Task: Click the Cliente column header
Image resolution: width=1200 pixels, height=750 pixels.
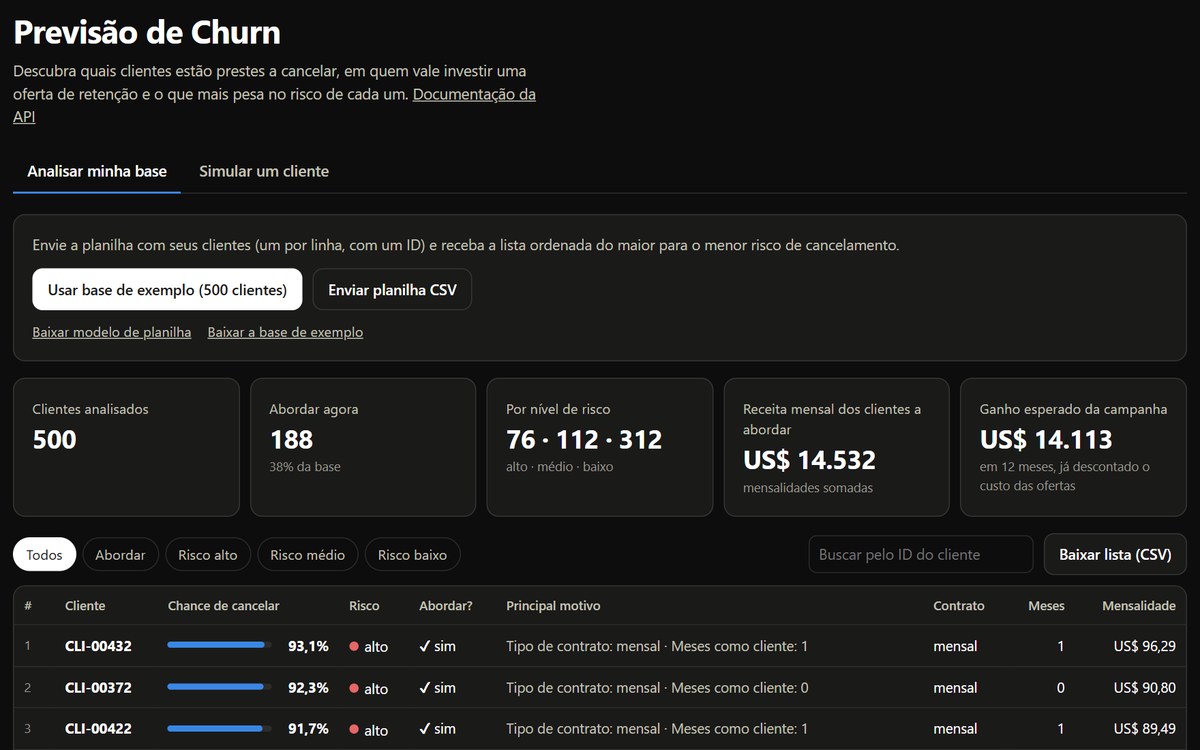Action: [85, 606]
